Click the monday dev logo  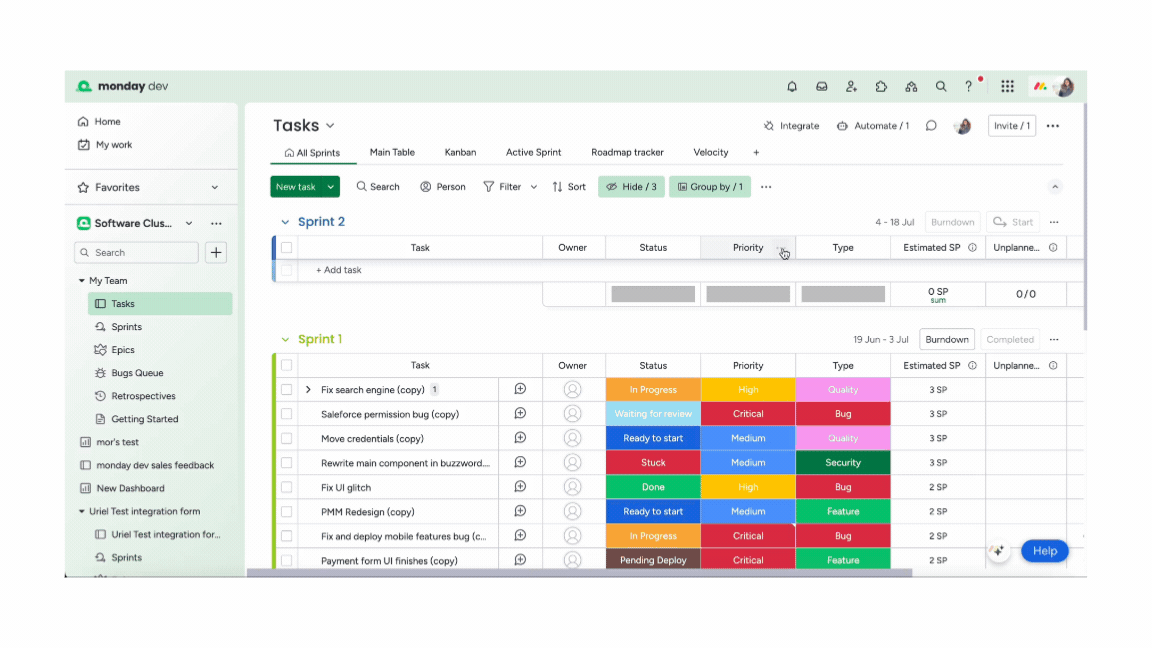pyautogui.click(x=122, y=86)
